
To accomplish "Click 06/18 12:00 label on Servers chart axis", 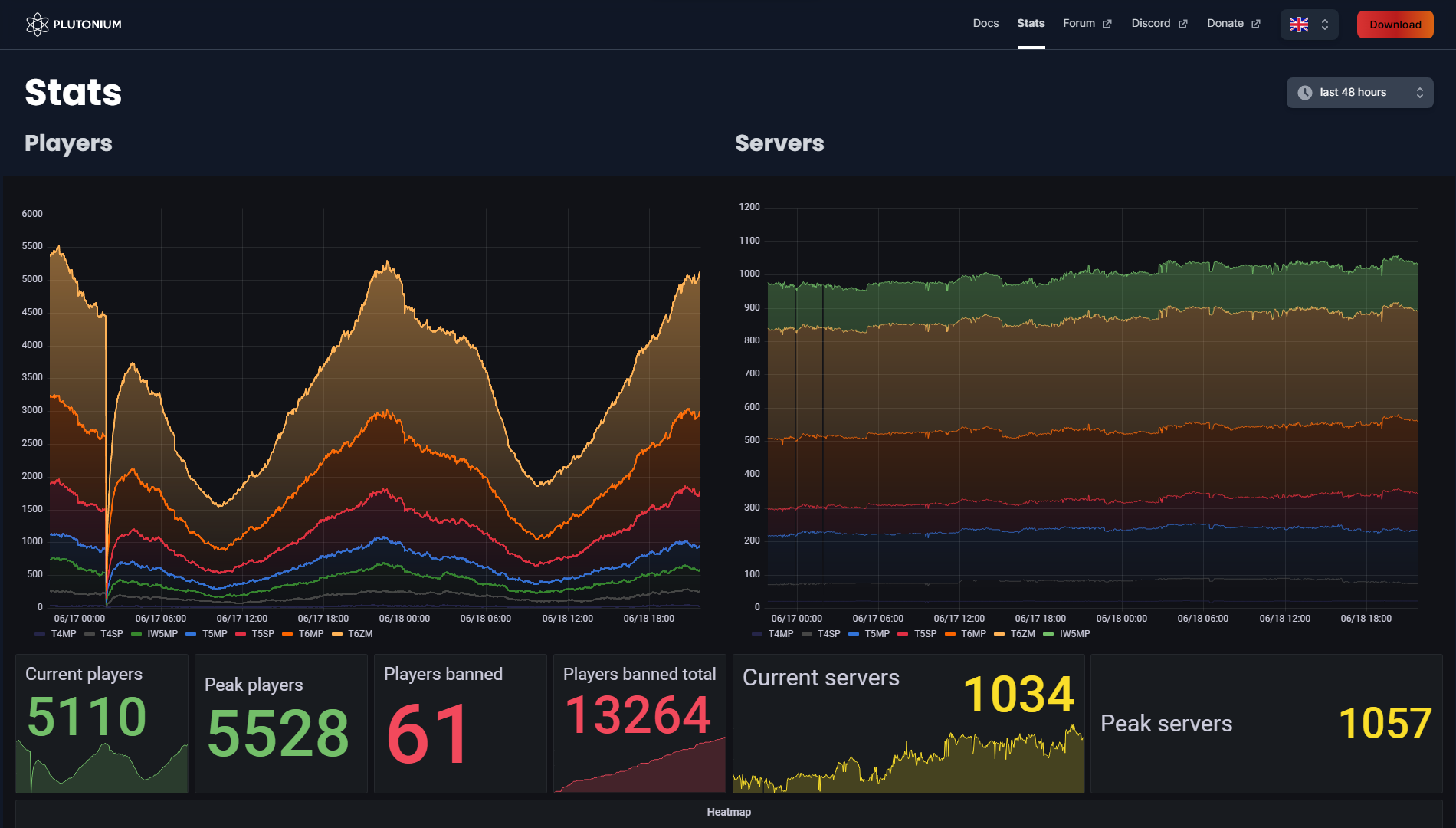I will click(1284, 619).
